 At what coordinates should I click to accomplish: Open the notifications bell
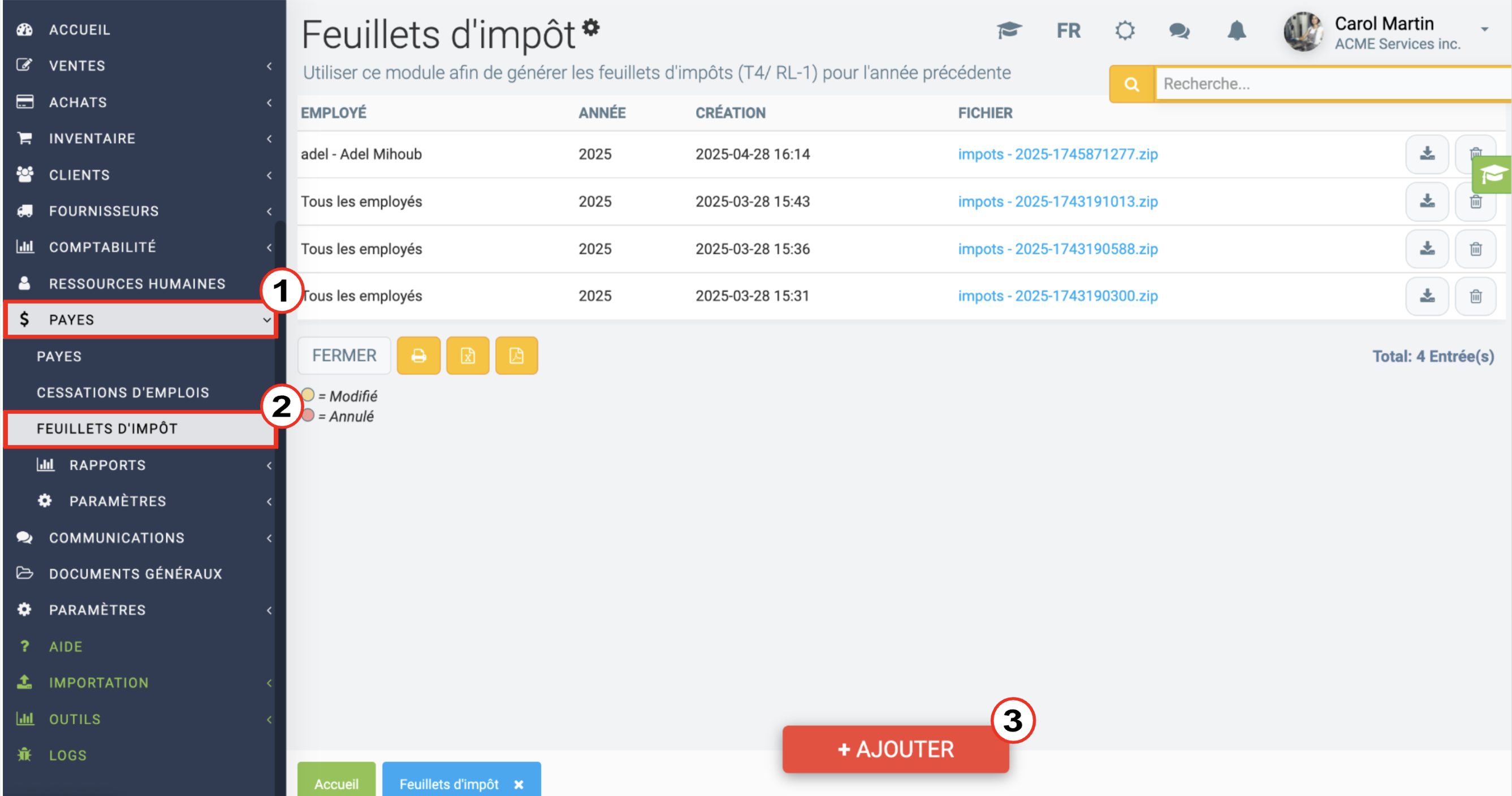1237,31
